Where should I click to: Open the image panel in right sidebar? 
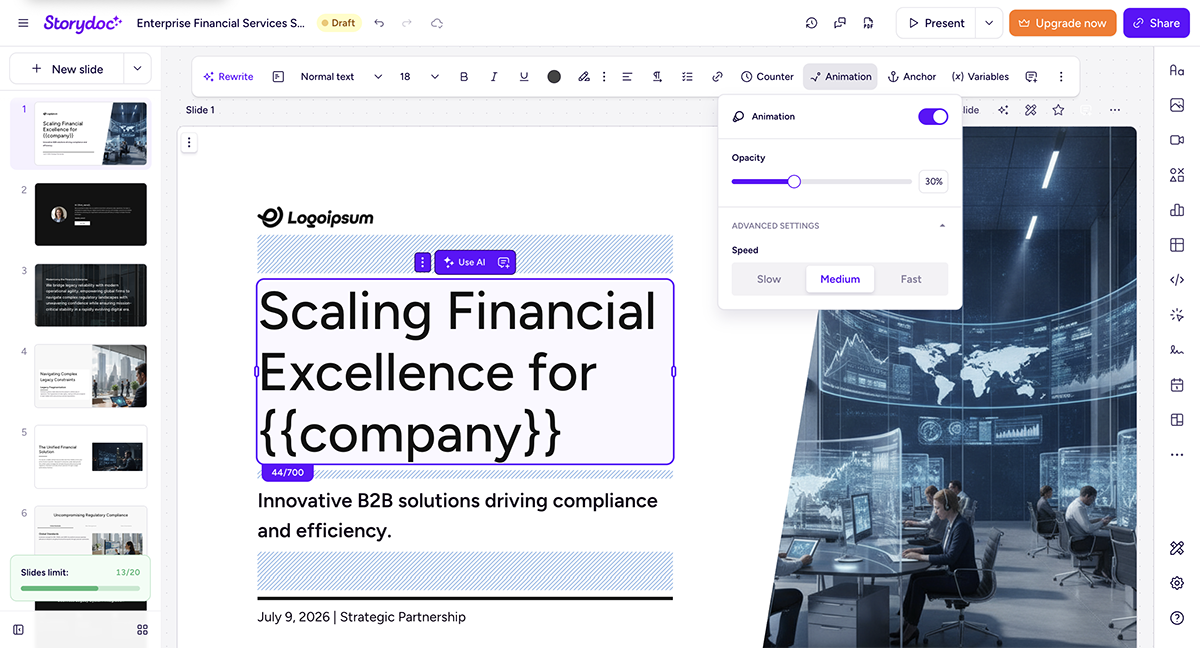click(1177, 105)
